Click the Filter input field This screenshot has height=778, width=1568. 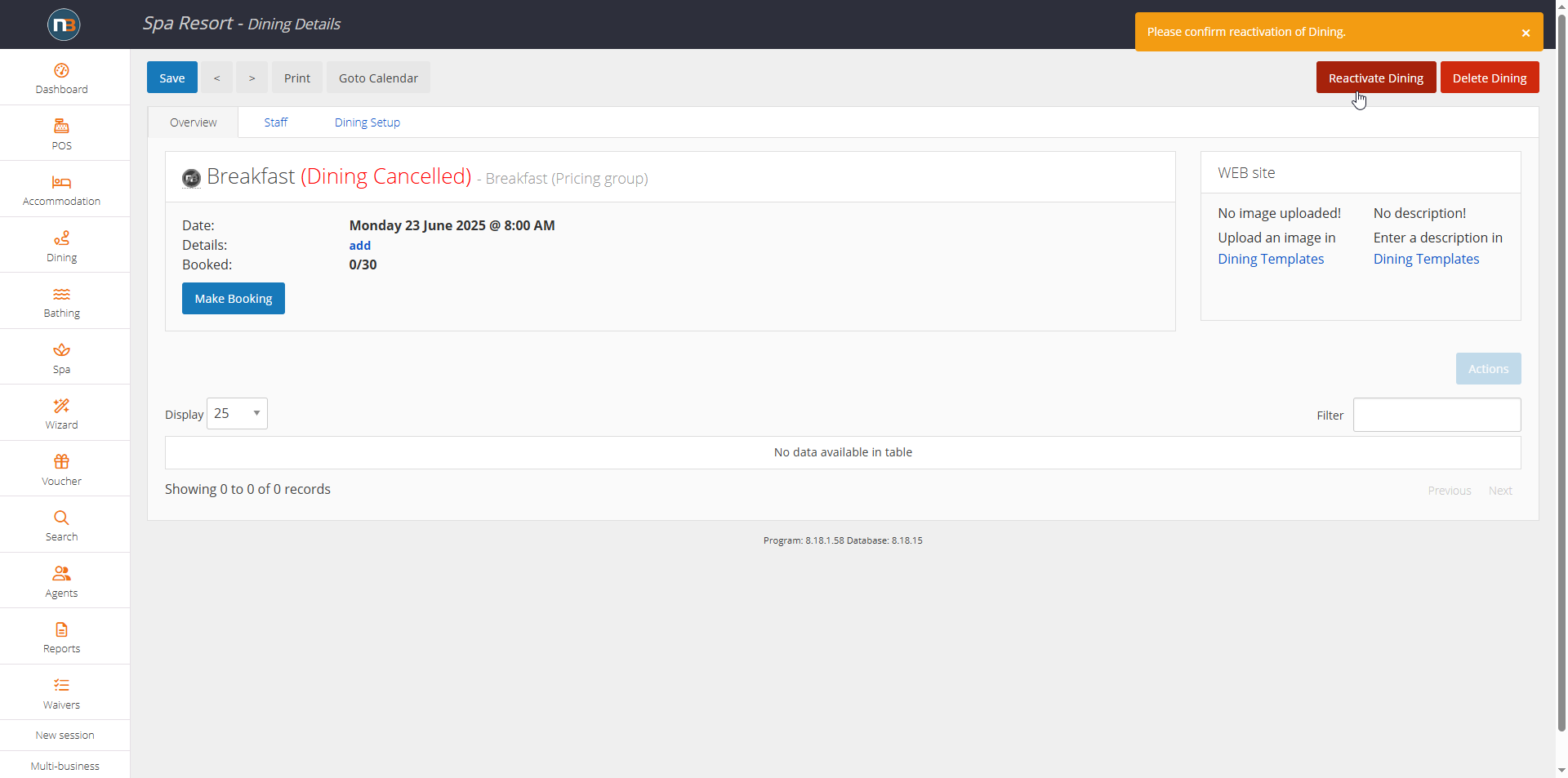(x=1437, y=415)
